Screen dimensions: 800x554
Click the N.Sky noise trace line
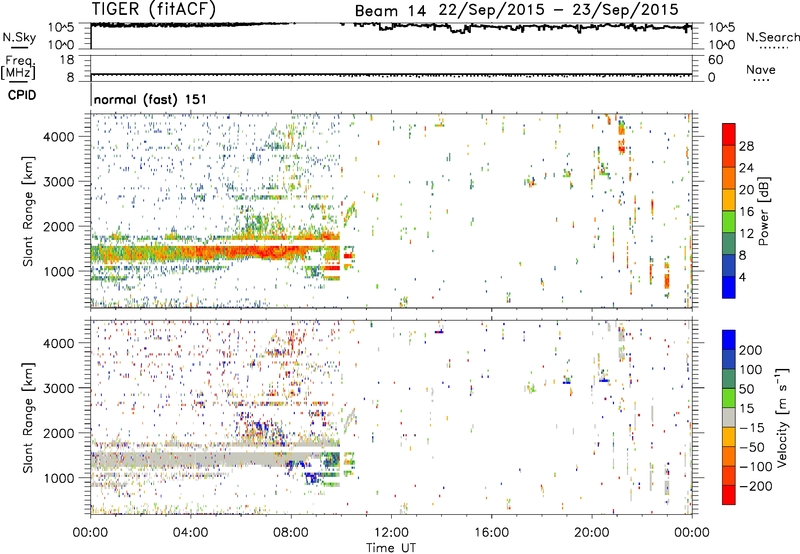391,26
